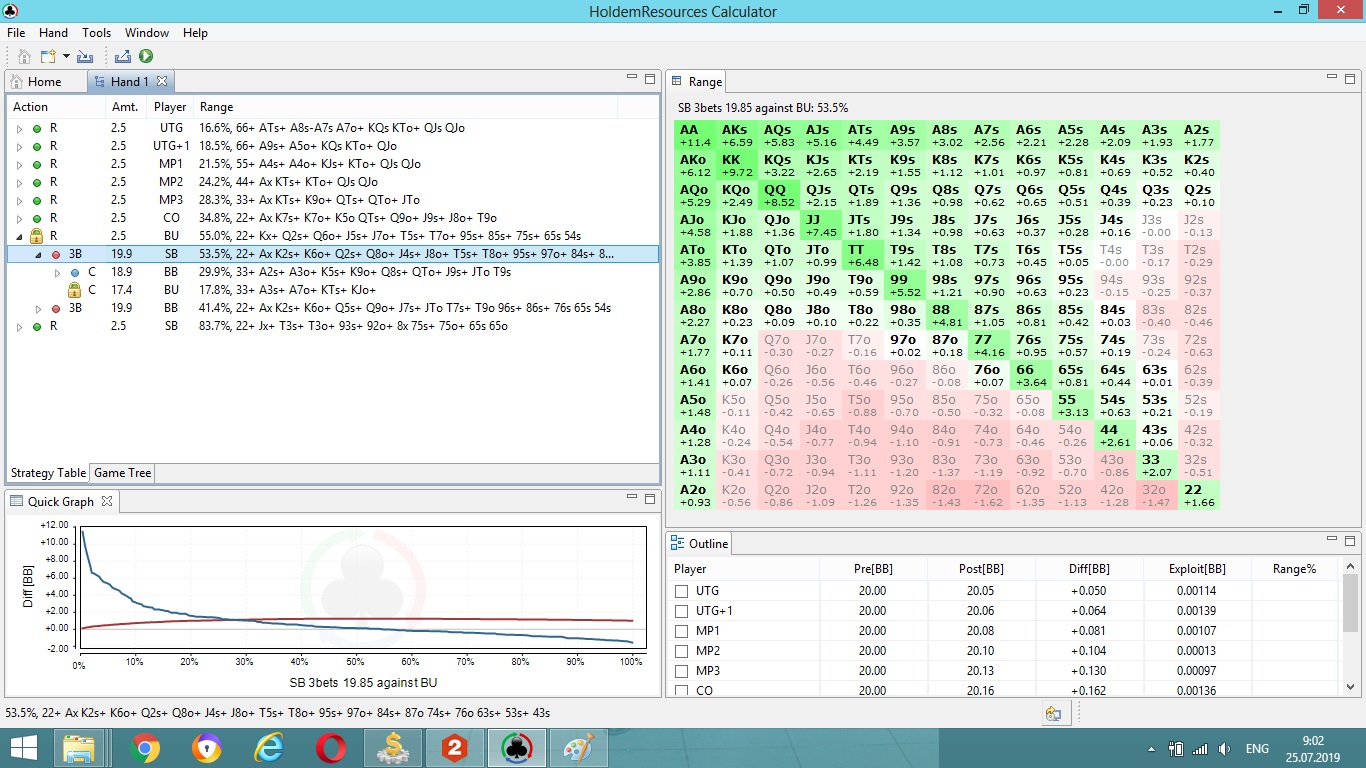Tick the UTG+1 checkbox in Outline

click(x=682, y=611)
